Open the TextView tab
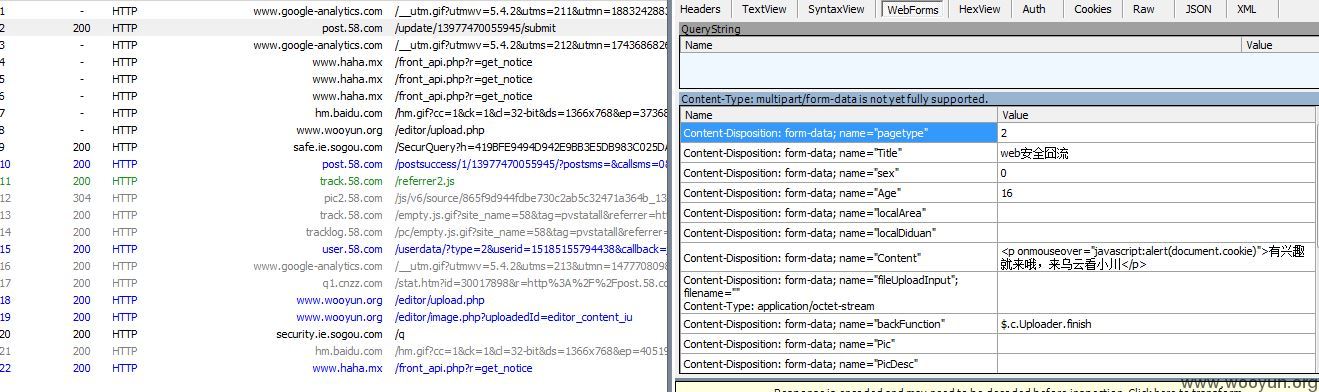This screenshot has height=392, width=1319. point(764,9)
